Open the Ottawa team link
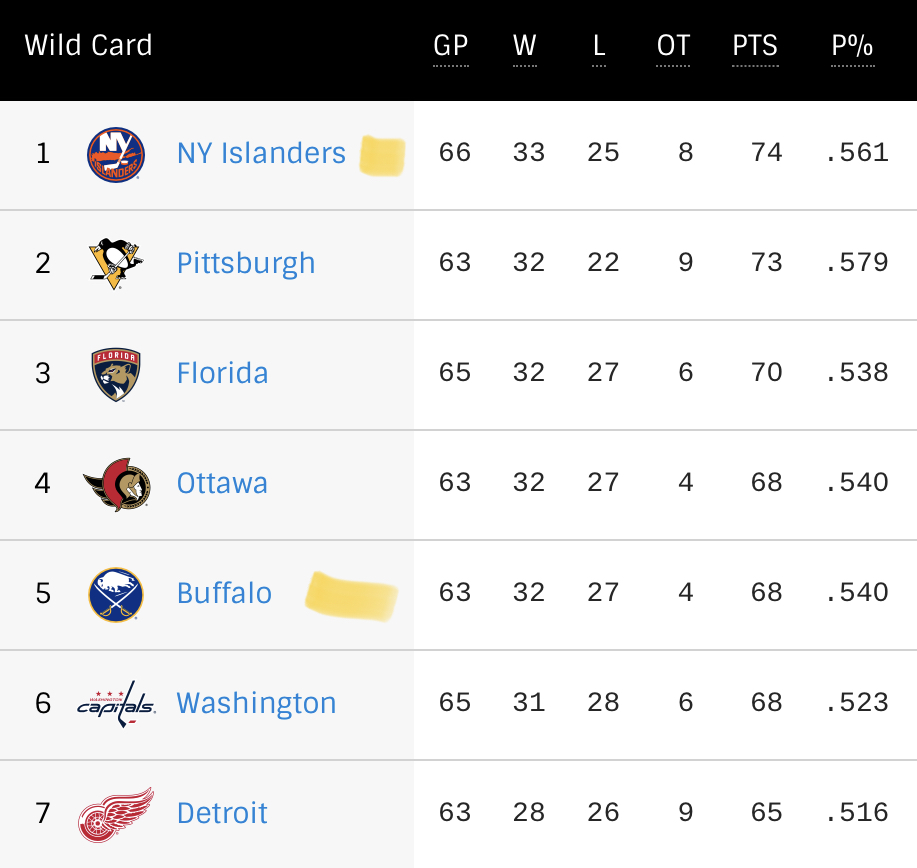 (222, 483)
